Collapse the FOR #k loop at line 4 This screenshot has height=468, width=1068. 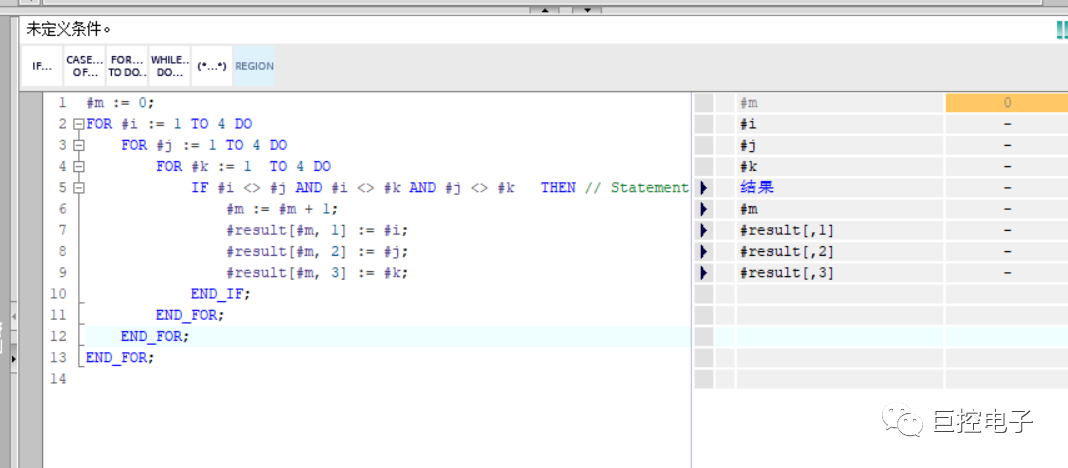[78, 167]
